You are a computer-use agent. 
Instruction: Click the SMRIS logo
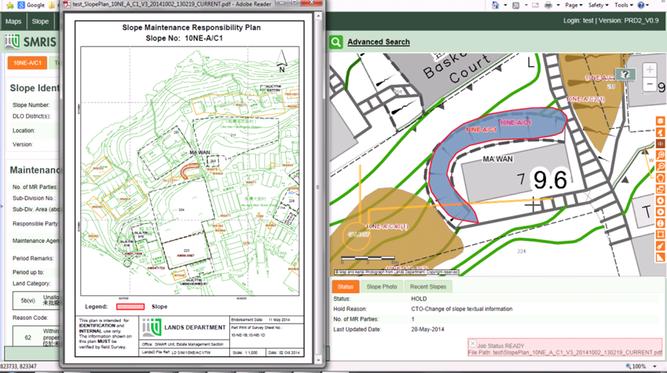[30, 42]
